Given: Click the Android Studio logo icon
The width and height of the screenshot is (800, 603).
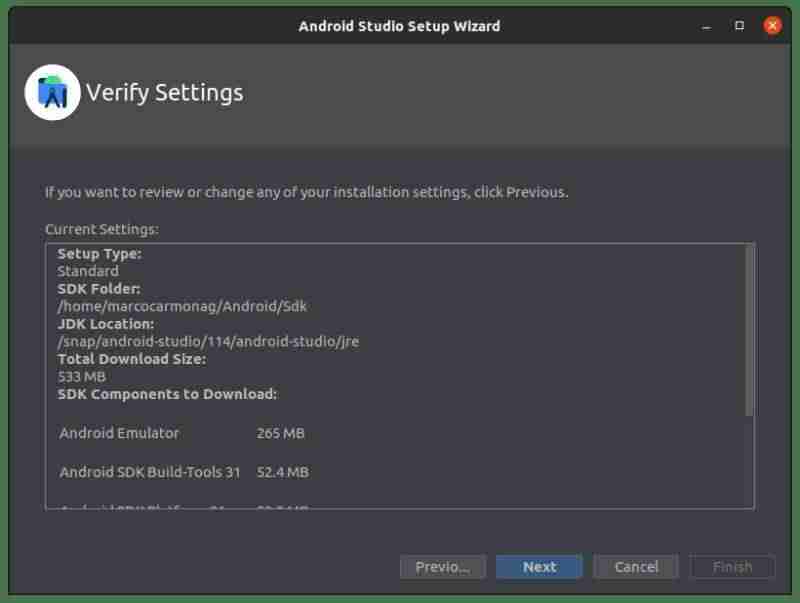Looking at the screenshot, I should (x=53, y=92).
